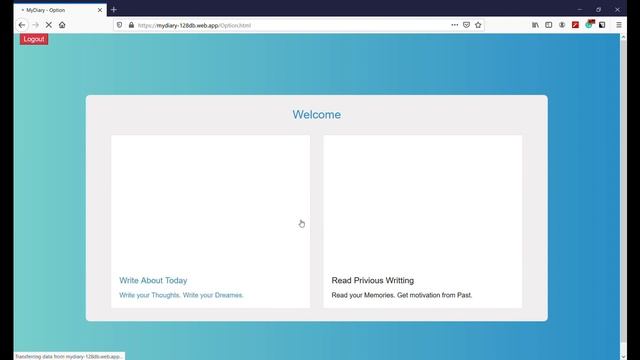Stop page loading with X button
640x360 pixels.
pyautogui.click(x=49, y=25)
